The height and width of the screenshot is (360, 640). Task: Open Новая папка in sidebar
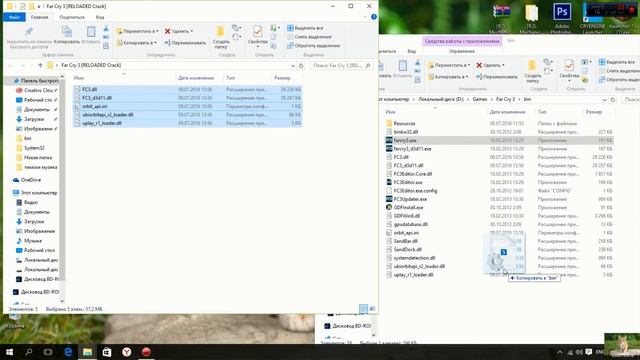[x=34, y=158]
